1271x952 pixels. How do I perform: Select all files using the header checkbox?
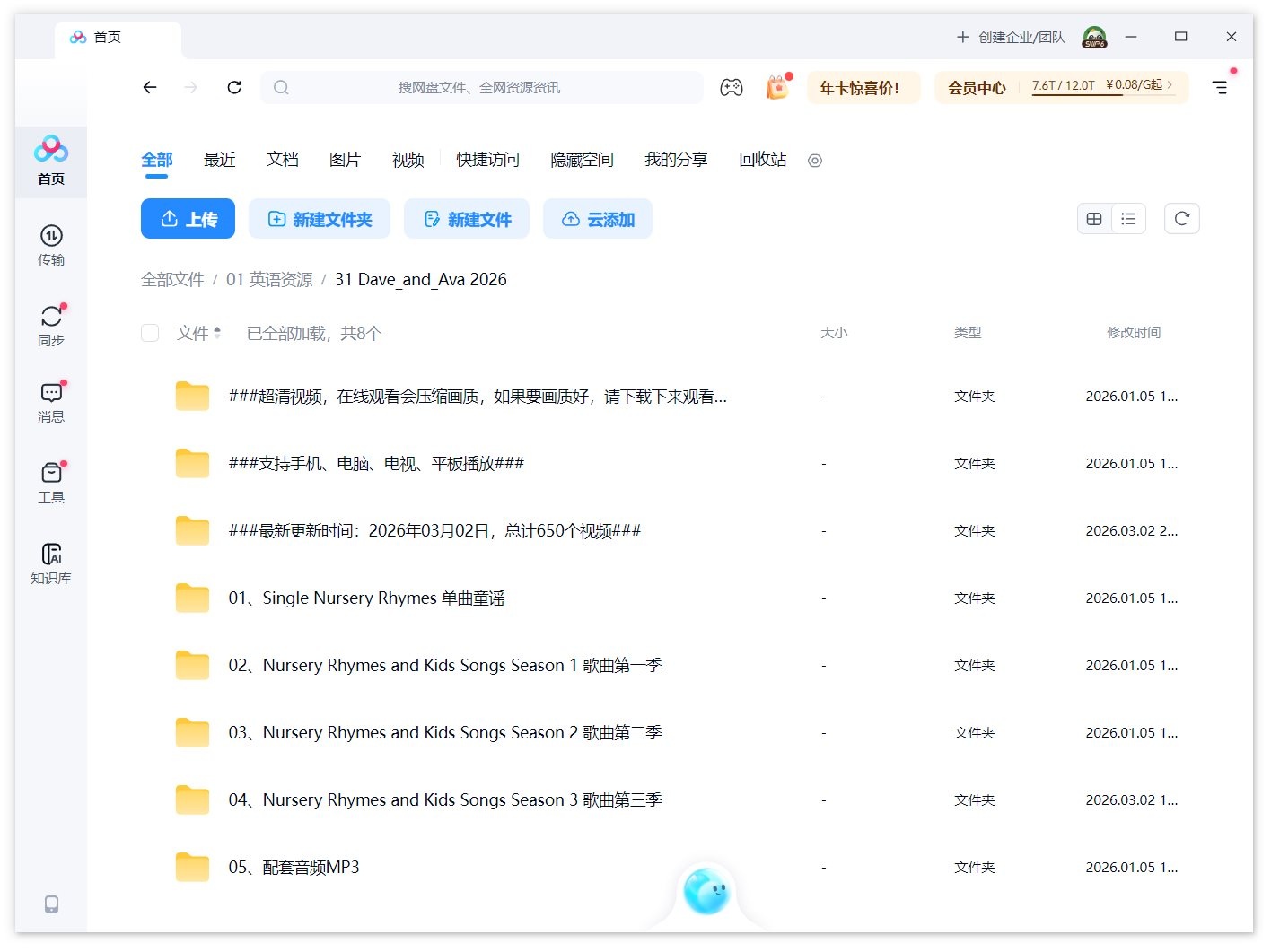point(150,332)
